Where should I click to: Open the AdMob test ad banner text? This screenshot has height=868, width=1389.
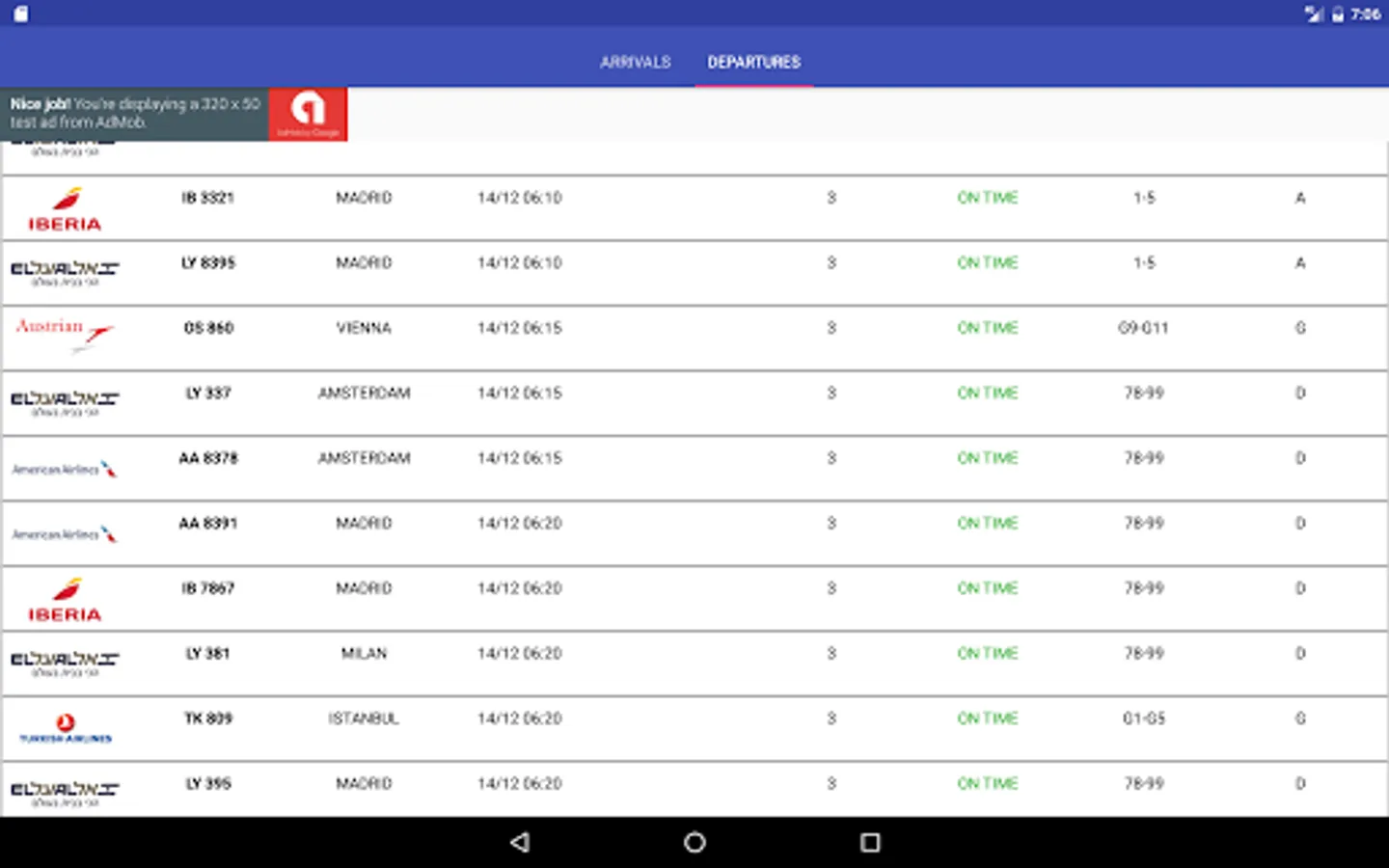[x=135, y=113]
